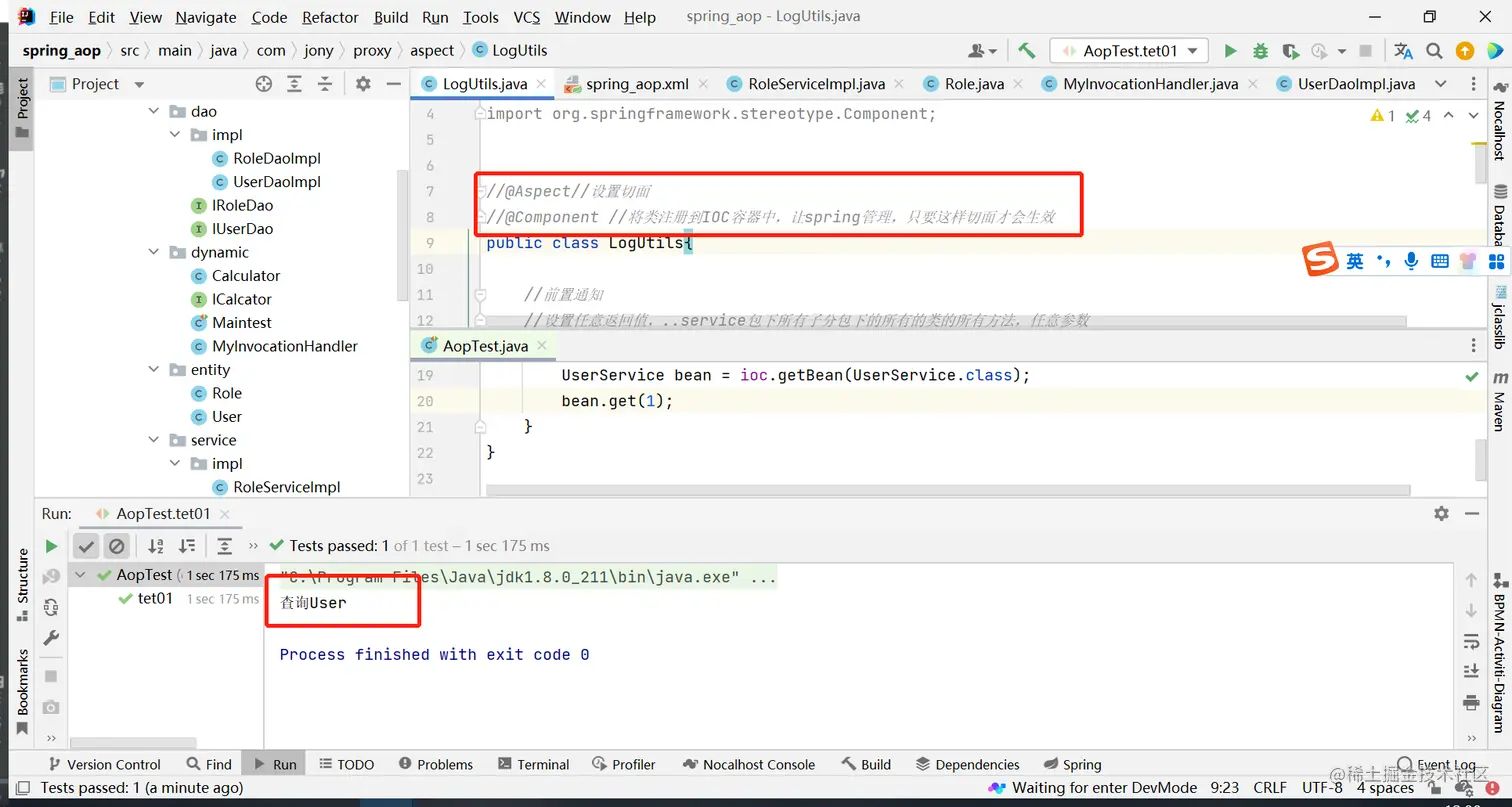Toggle sort tests by duration
The height and width of the screenshot is (807, 1512).
(187, 546)
